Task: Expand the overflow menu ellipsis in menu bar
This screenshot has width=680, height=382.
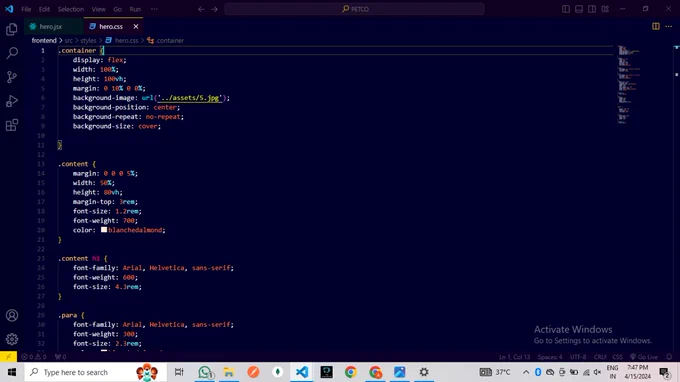Action: pos(154,9)
